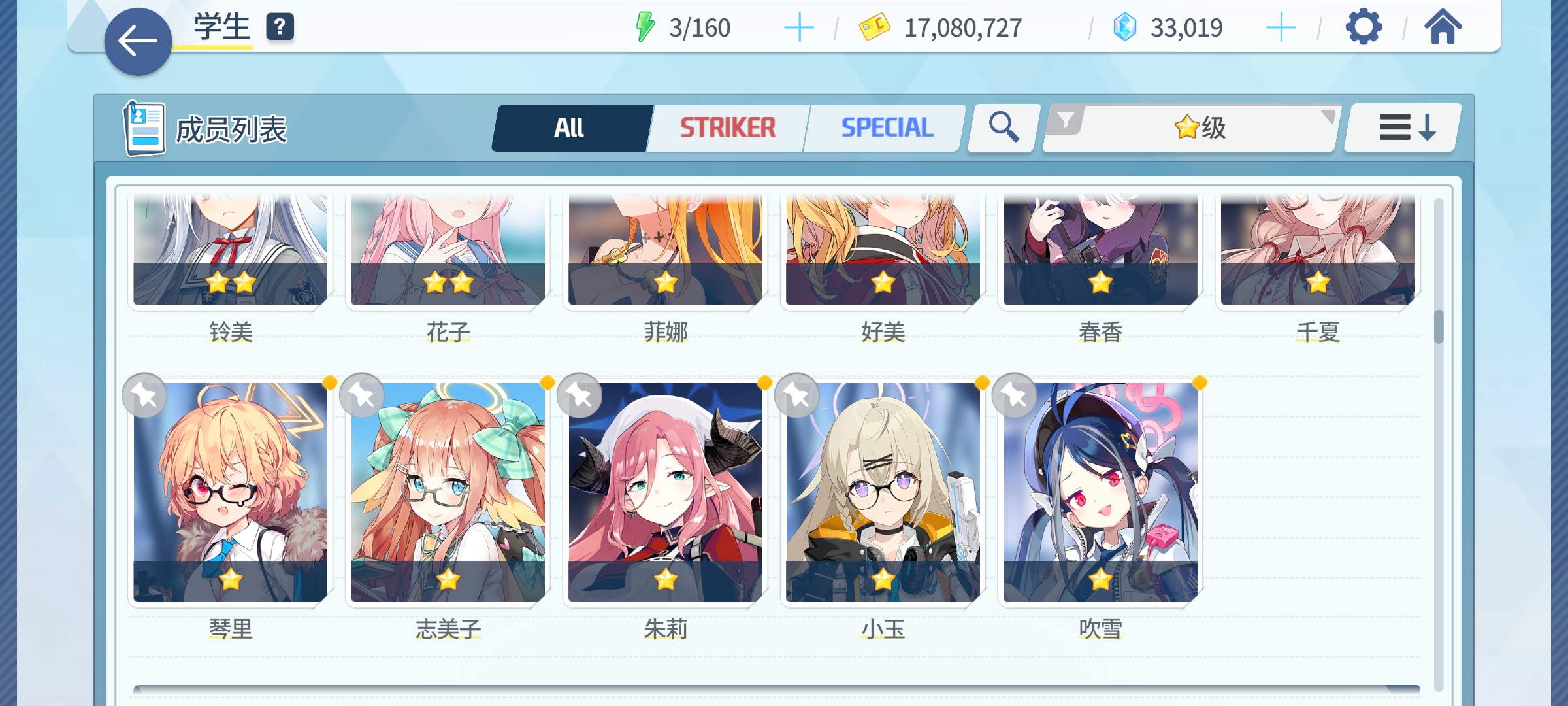Return to home screen via house icon
Image resolution: width=1568 pixels, height=706 pixels.
[1443, 27]
